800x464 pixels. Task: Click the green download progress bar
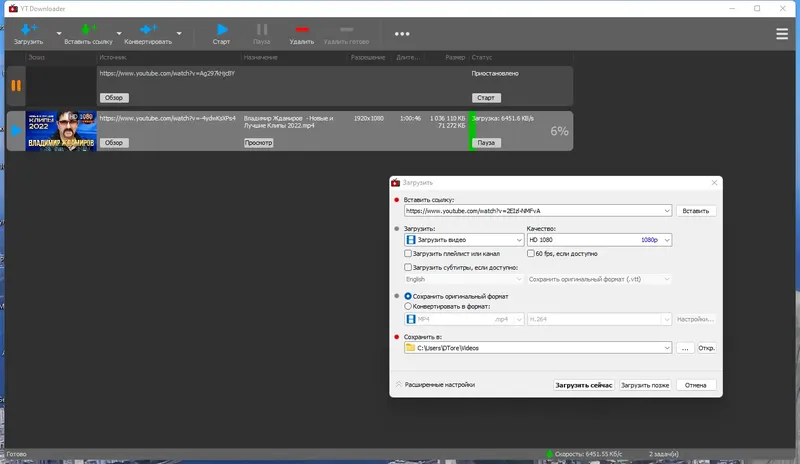pos(472,131)
